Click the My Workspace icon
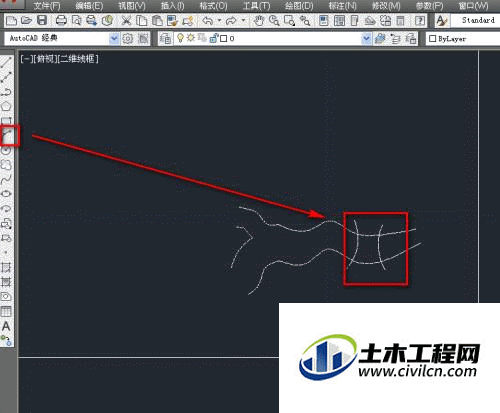 point(143,39)
